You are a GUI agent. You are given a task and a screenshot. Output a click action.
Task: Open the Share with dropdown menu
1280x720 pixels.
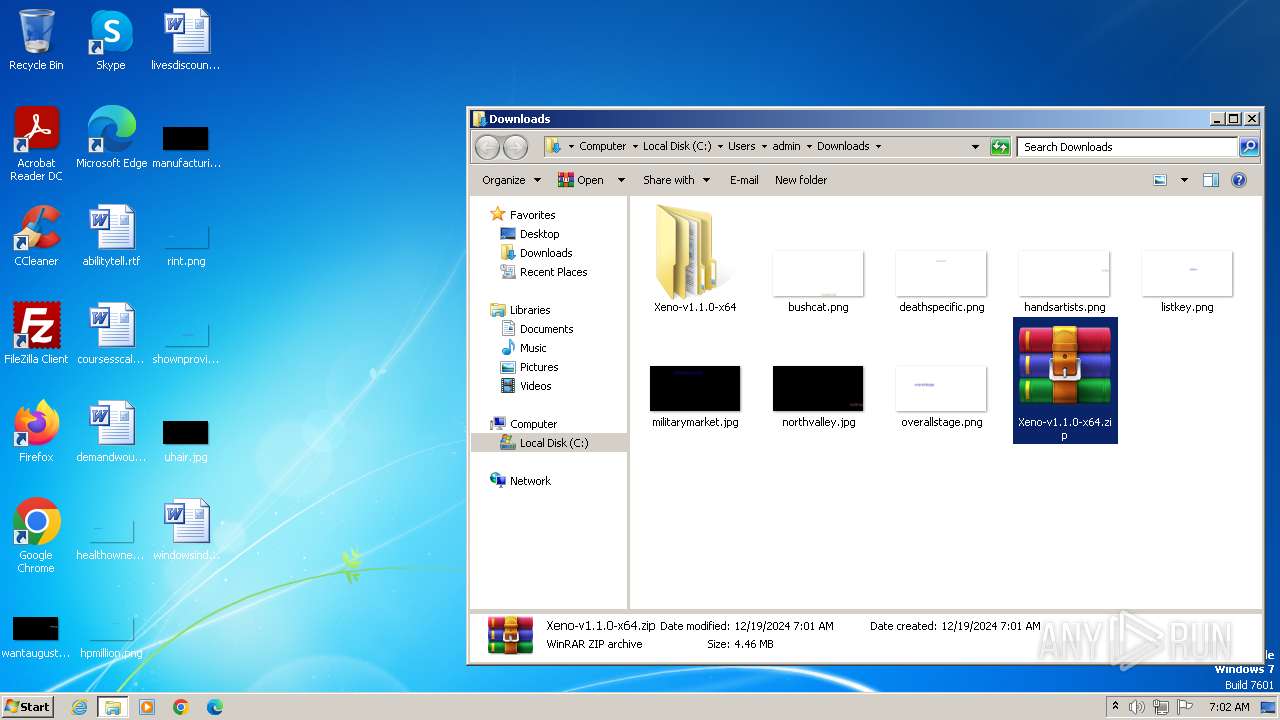coord(676,180)
